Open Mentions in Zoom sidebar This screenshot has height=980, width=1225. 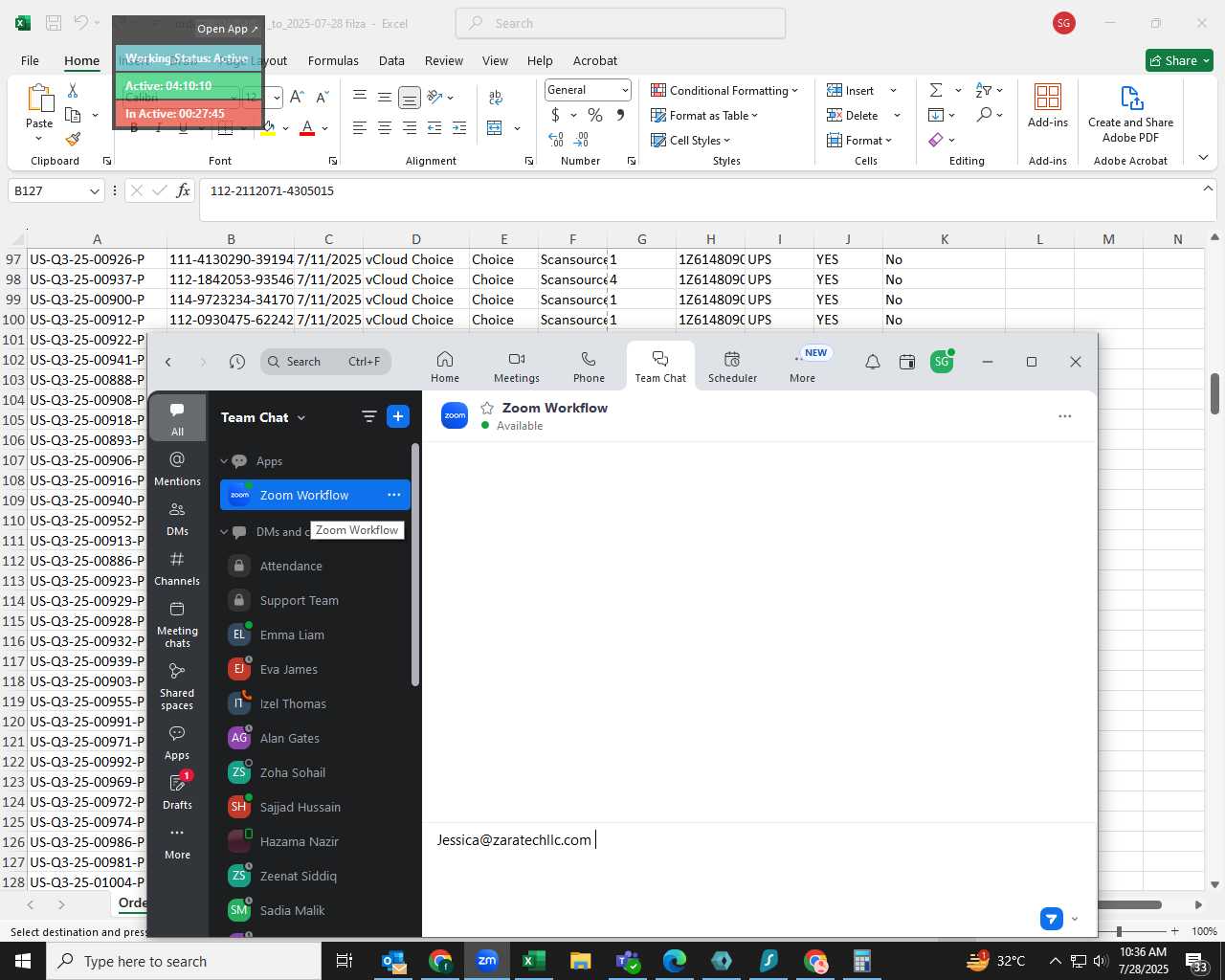tap(177, 468)
